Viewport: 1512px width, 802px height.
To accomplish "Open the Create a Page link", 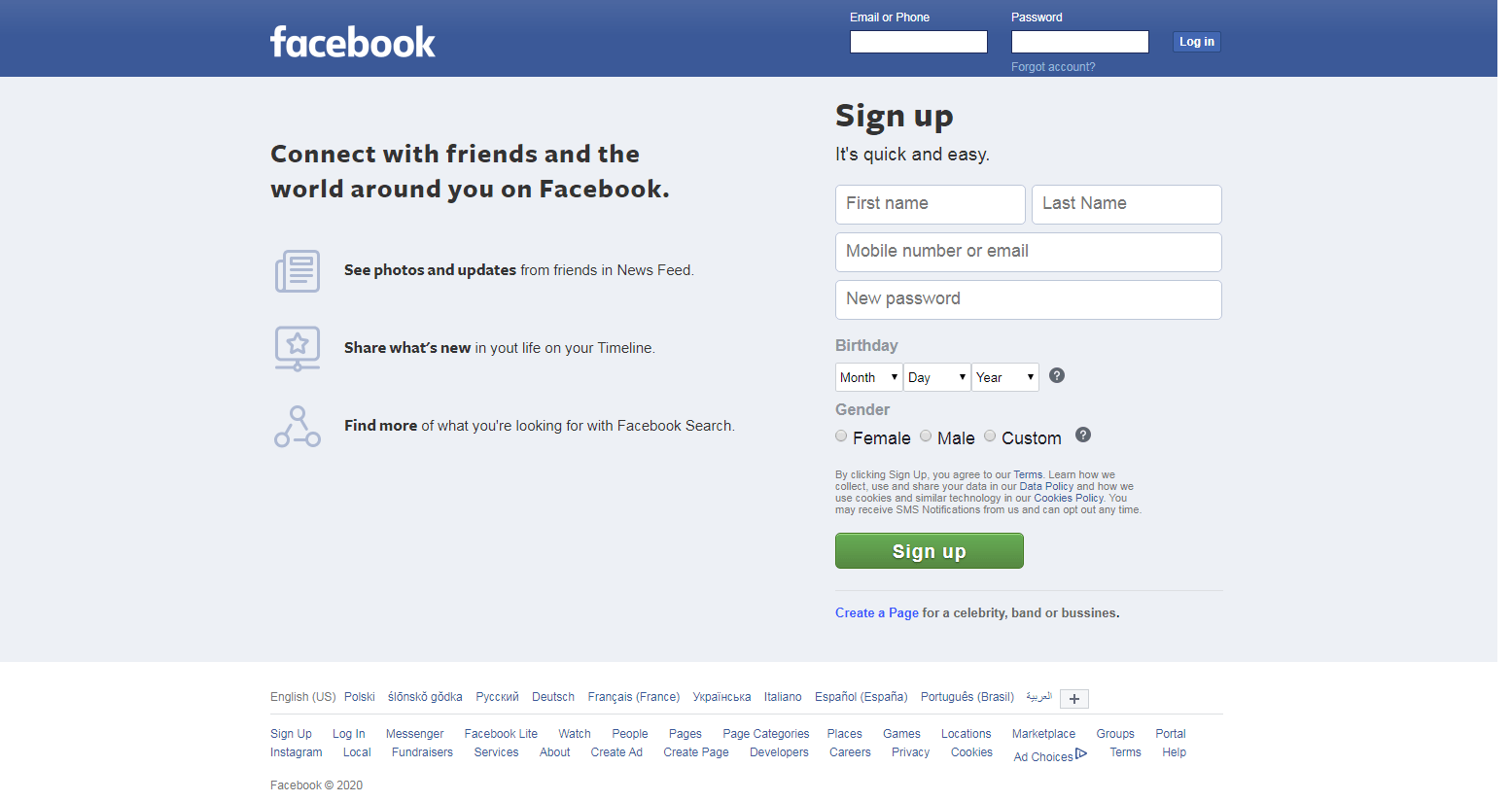I will click(875, 612).
